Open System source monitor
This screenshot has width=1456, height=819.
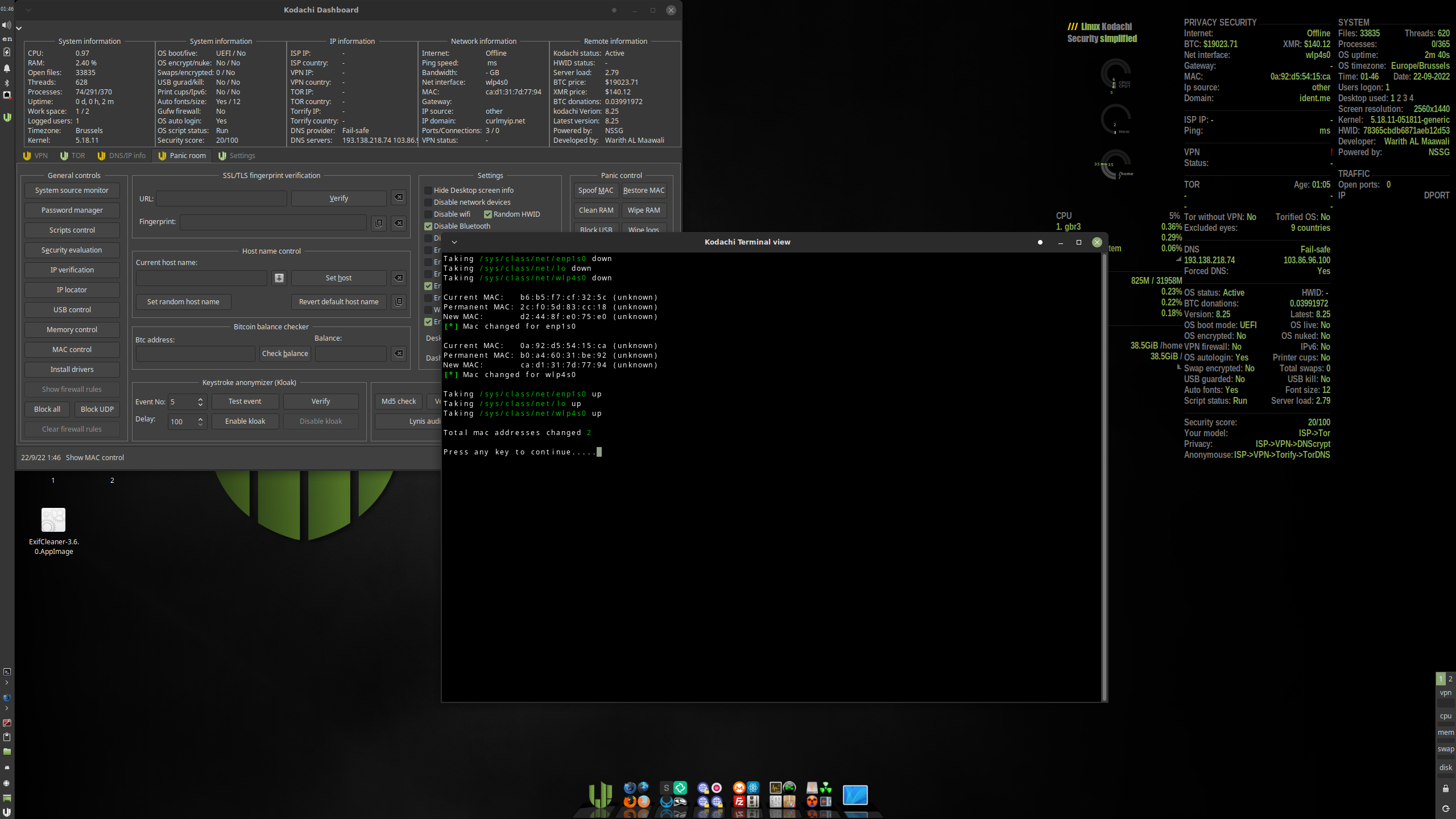[x=72, y=191]
